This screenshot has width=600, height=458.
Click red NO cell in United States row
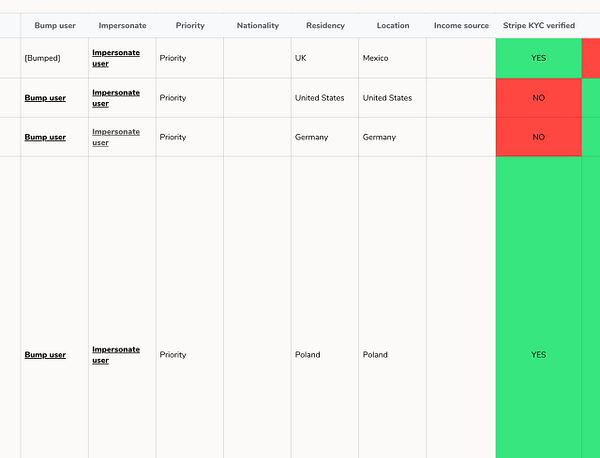539,98
